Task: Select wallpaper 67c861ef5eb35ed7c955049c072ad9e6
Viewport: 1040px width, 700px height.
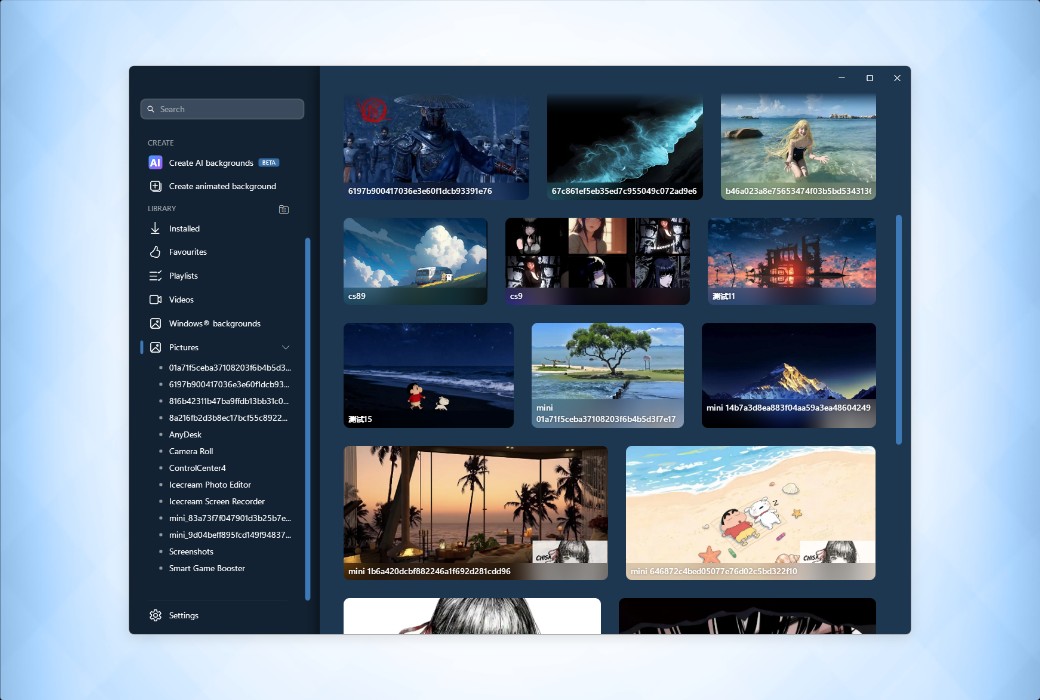Action: pyautogui.click(x=625, y=147)
